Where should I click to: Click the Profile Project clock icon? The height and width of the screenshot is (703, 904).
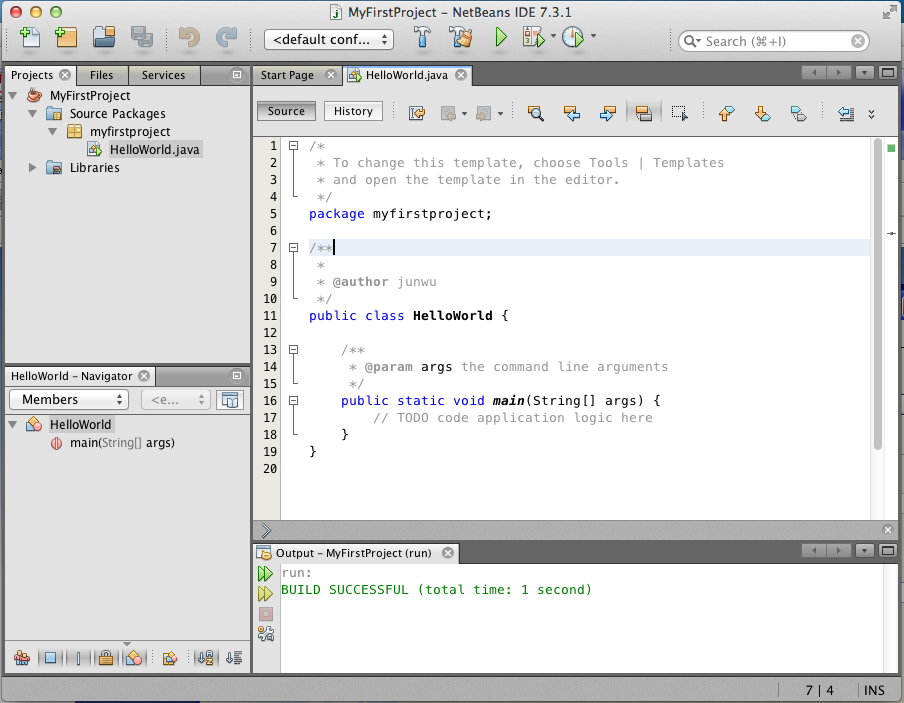pos(573,38)
